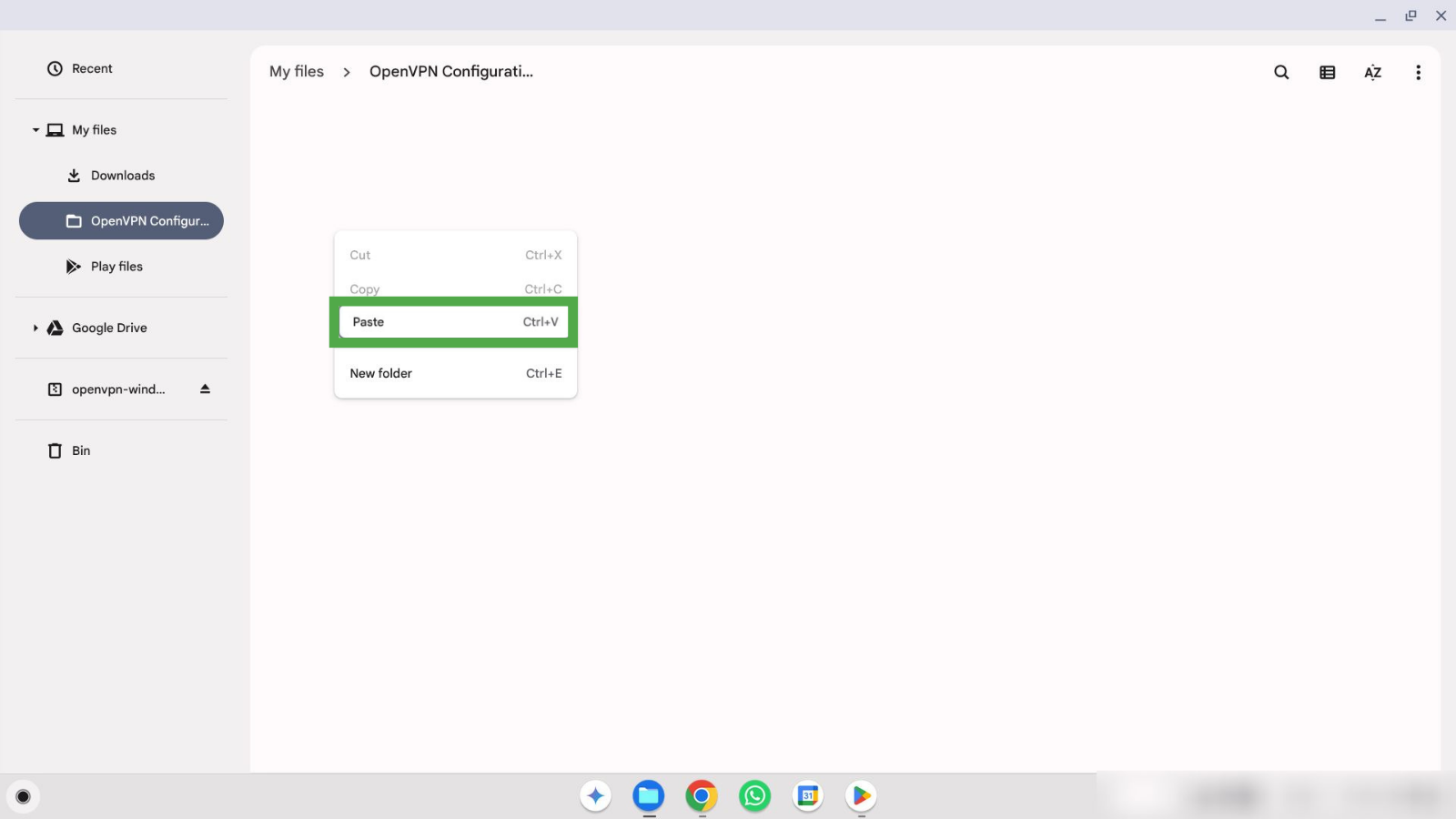
Task: Open the AZ sort options
Action: point(1372,72)
